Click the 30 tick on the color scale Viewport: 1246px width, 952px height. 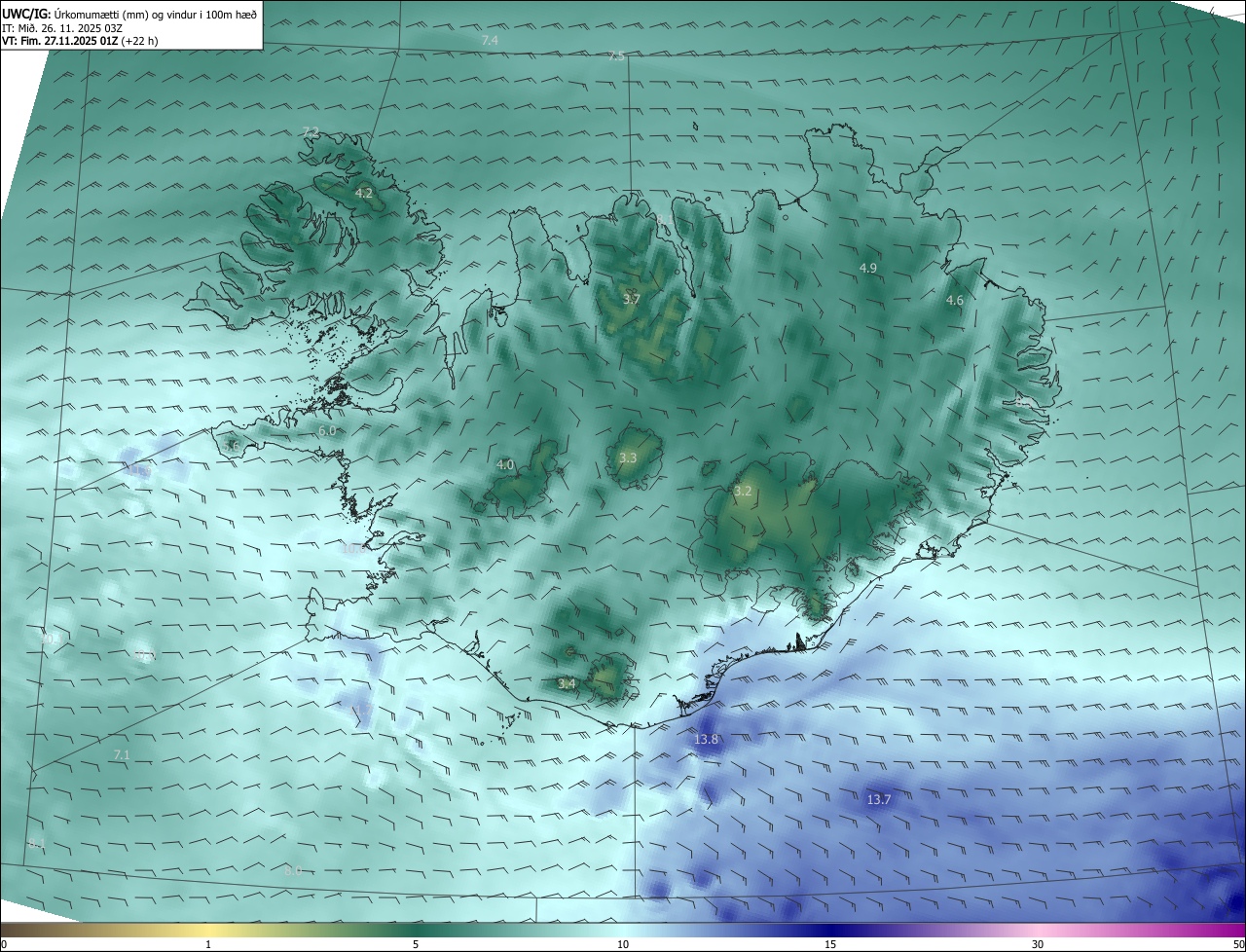pyautogui.click(x=1038, y=944)
